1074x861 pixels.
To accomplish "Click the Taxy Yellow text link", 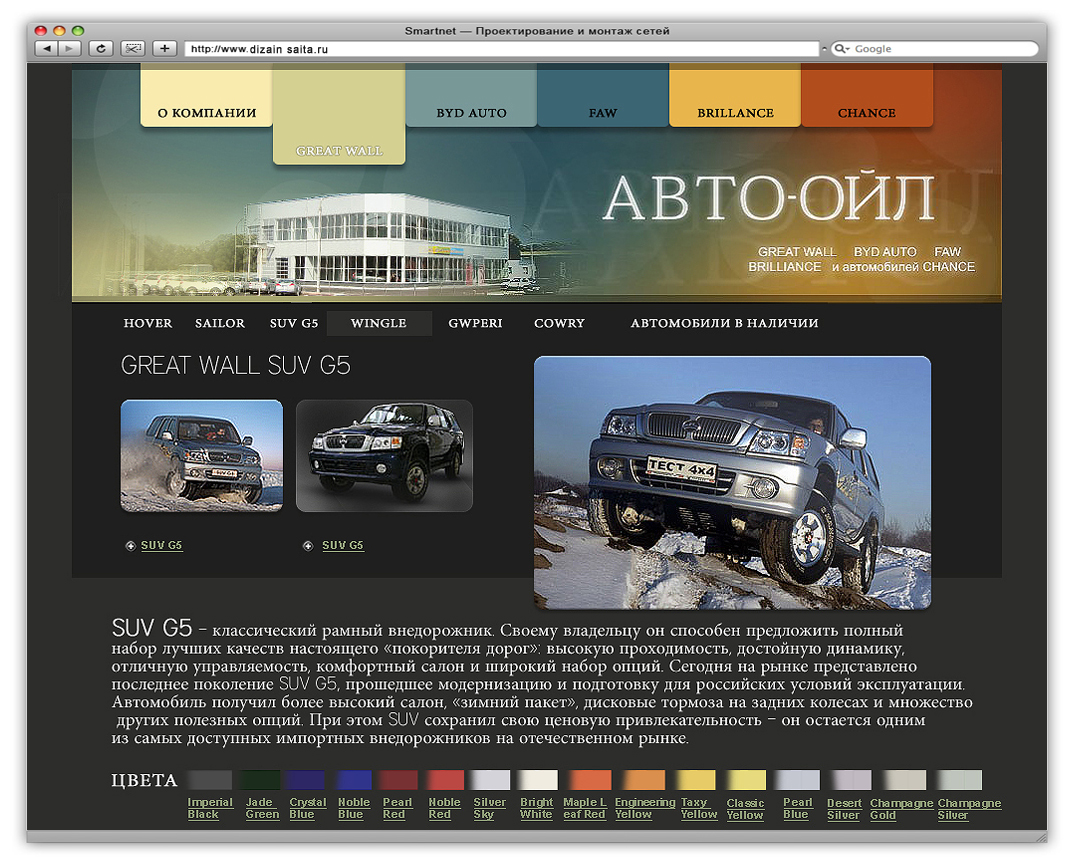I will pos(699,808).
